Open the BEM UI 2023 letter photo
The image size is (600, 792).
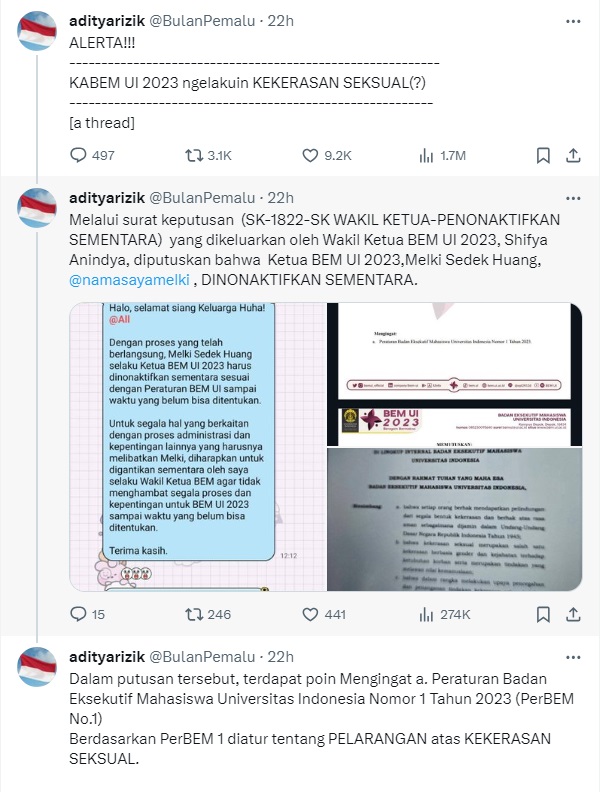tap(455, 499)
